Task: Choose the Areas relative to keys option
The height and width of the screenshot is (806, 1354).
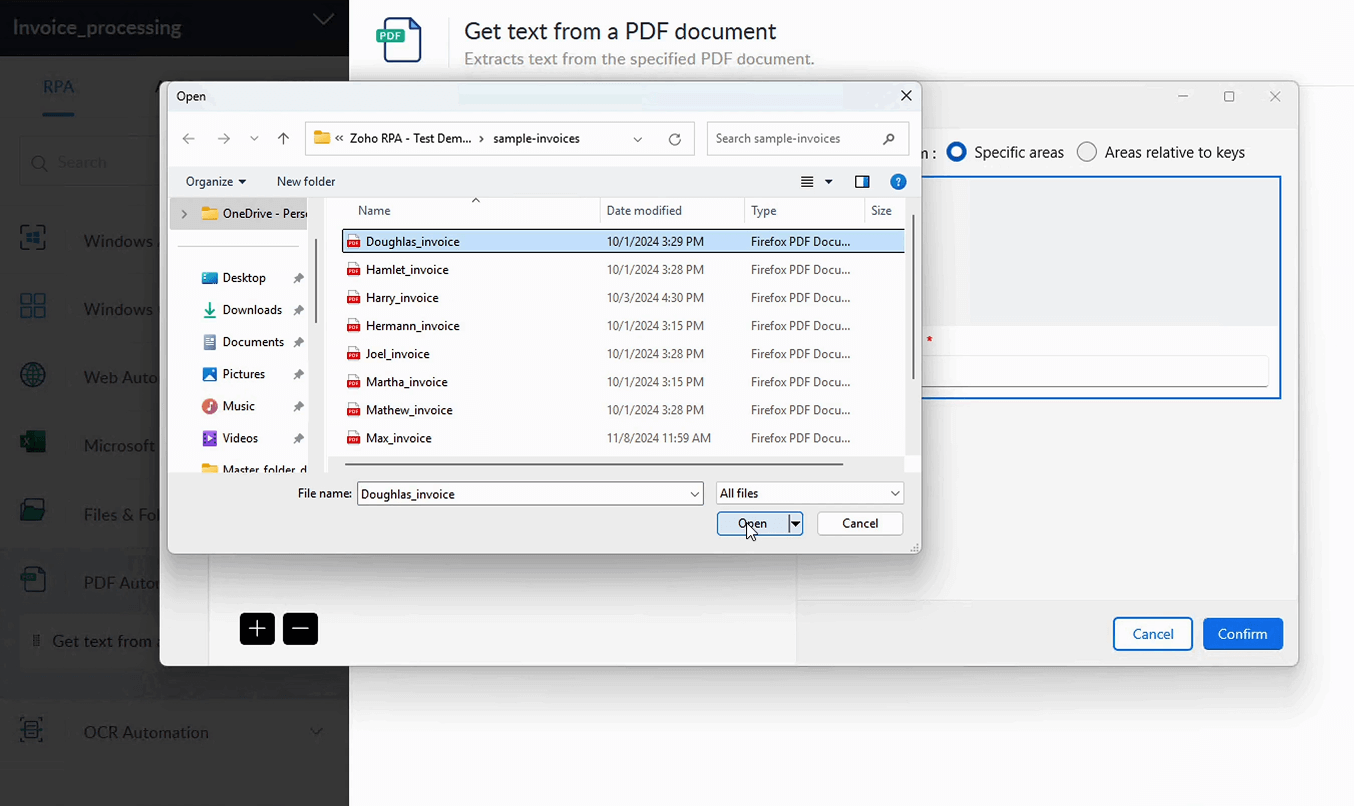Action: (x=1087, y=152)
